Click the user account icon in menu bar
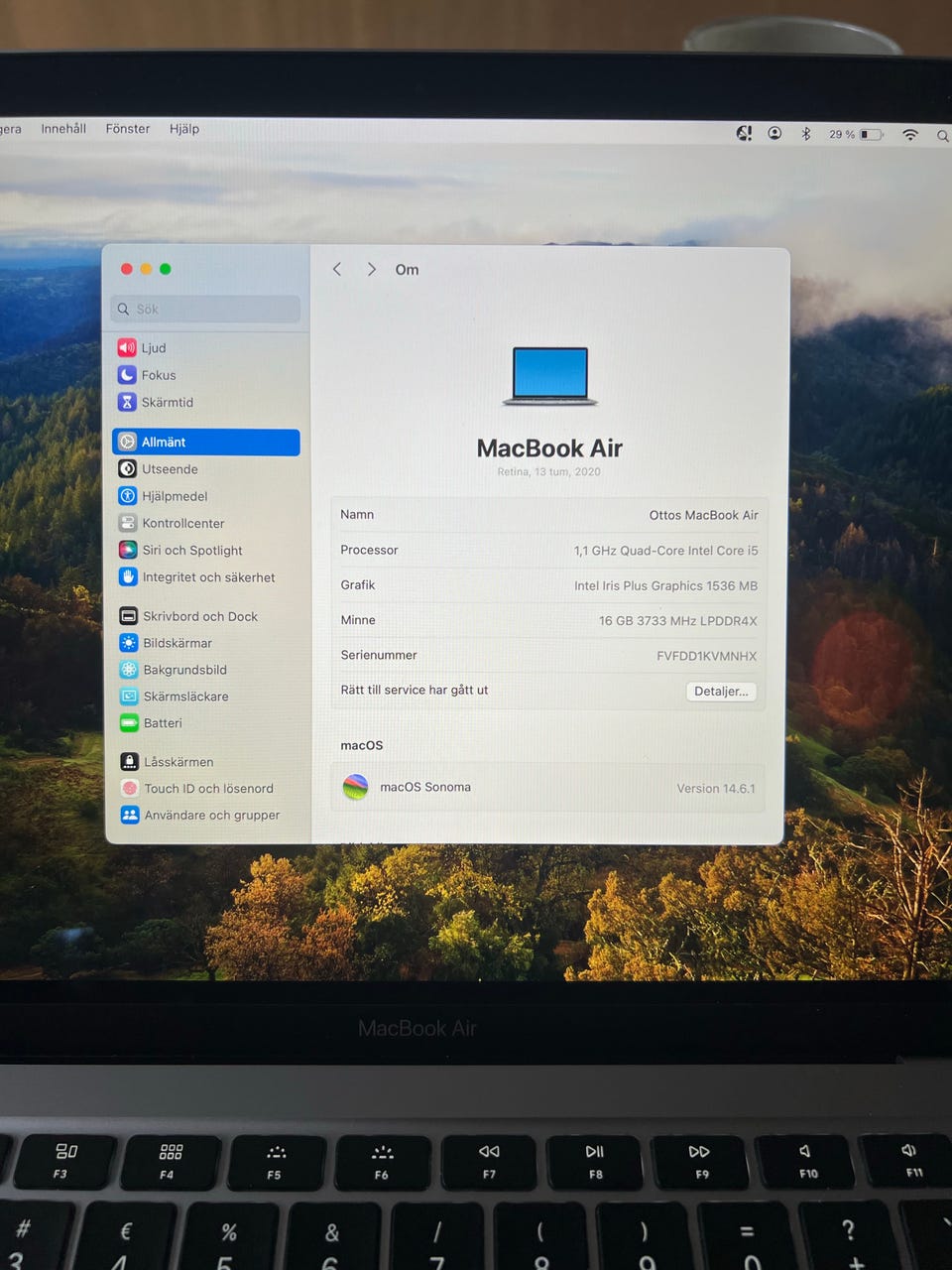Image resolution: width=952 pixels, height=1270 pixels. (774, 133)
